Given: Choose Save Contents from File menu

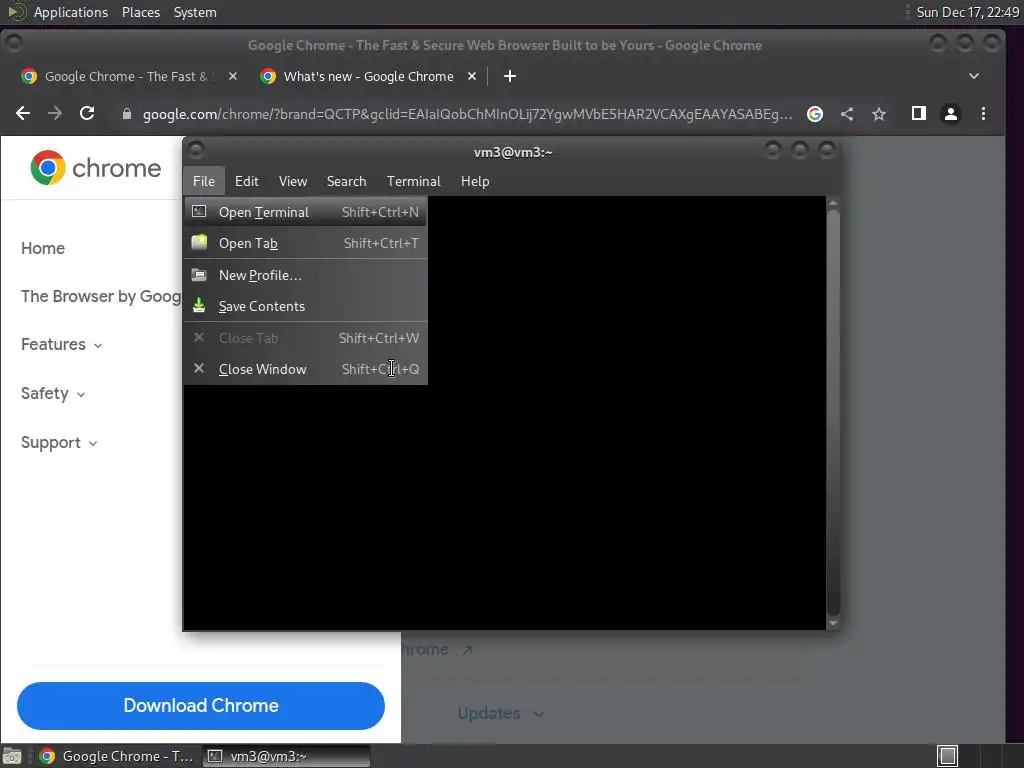Looking at the screenshot, I should click(306, 306).
